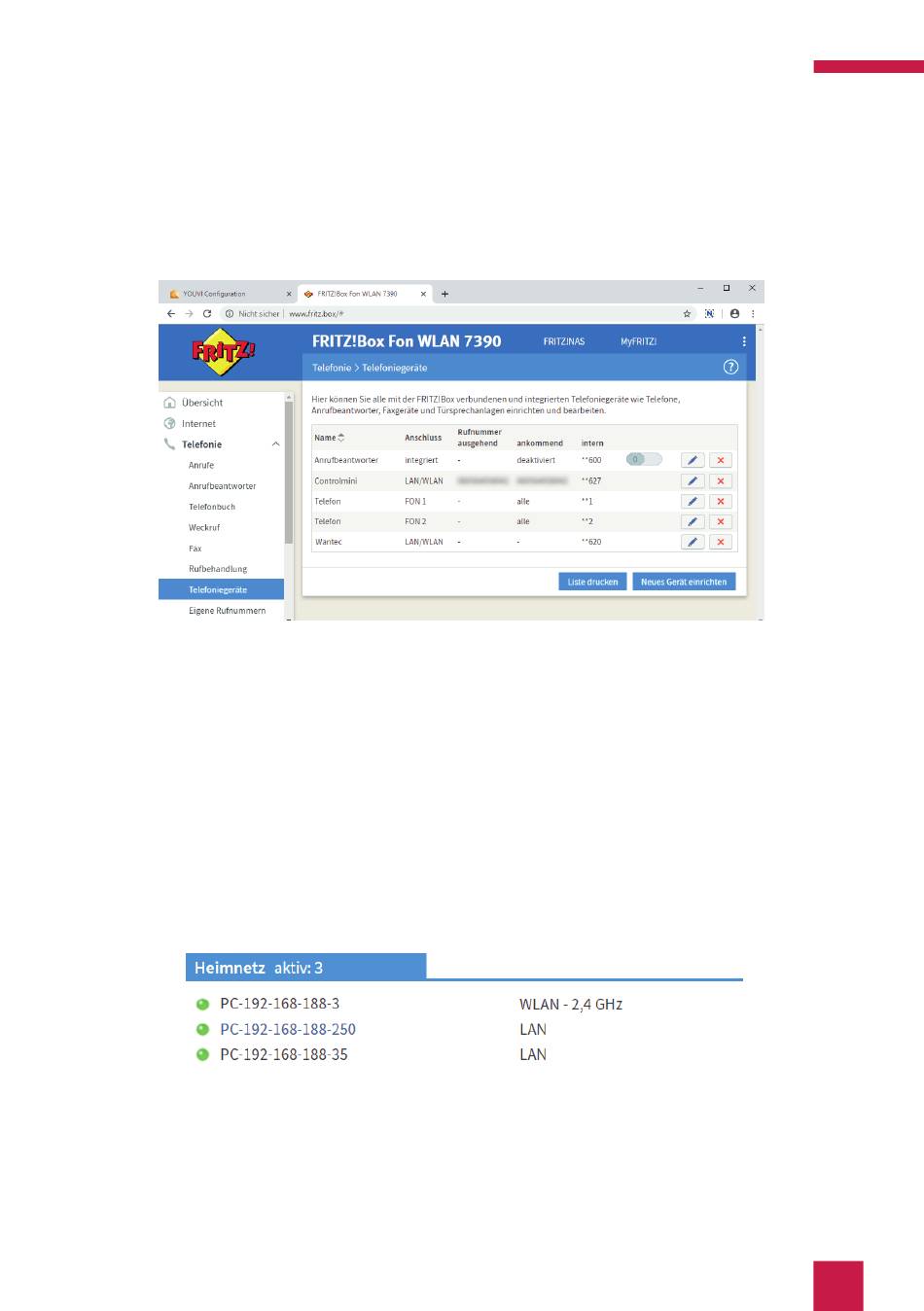Click the FRITZ! logo
The width and height of the screenshot is (924, 1311).
224,351
